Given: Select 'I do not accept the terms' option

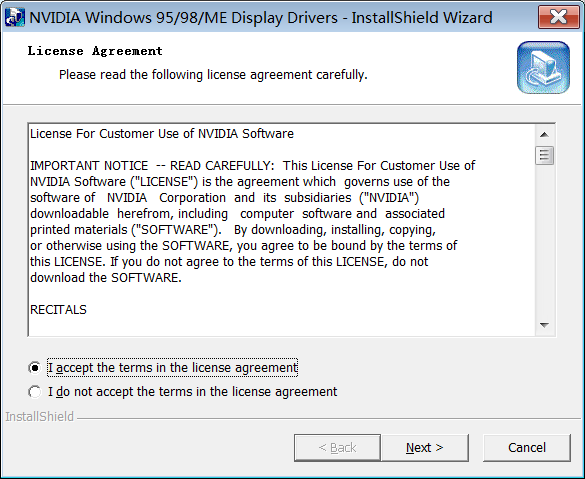Looking at the screenshot, I should [35, 392].
